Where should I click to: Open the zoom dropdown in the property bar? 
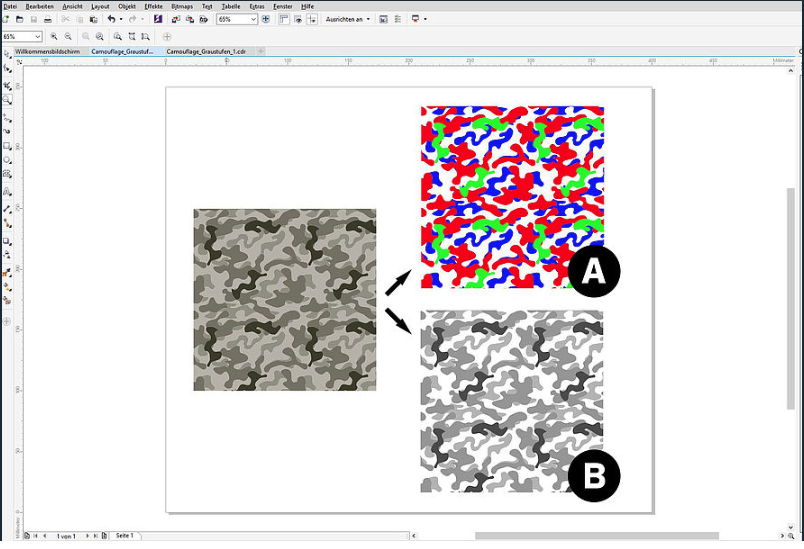[38, 37]
